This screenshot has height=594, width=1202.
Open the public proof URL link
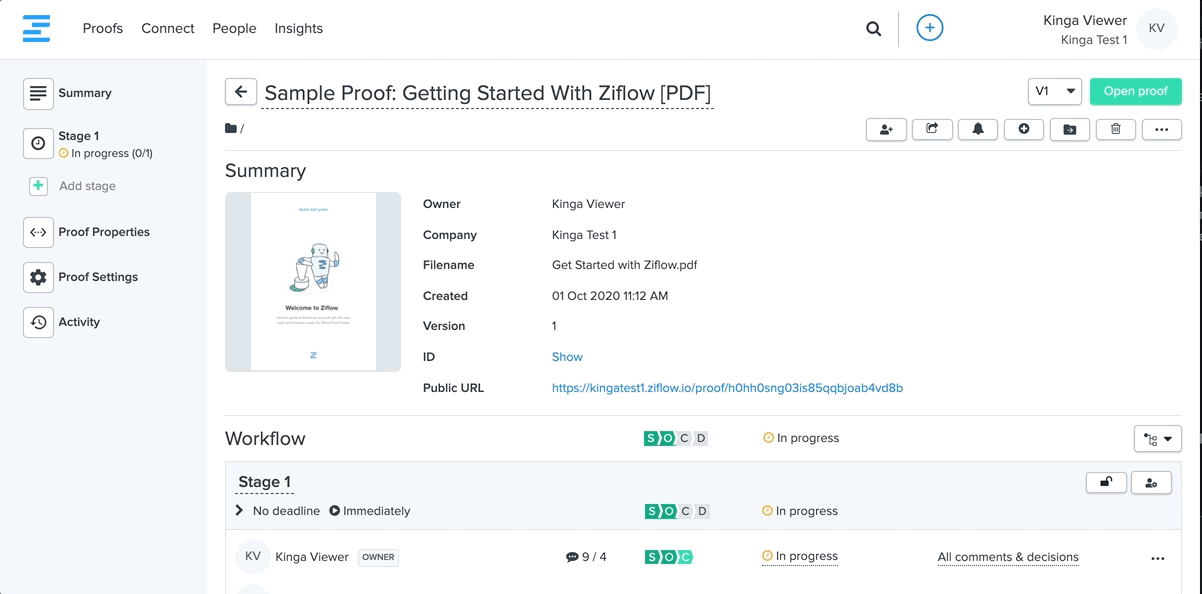(x=727, y=388)
